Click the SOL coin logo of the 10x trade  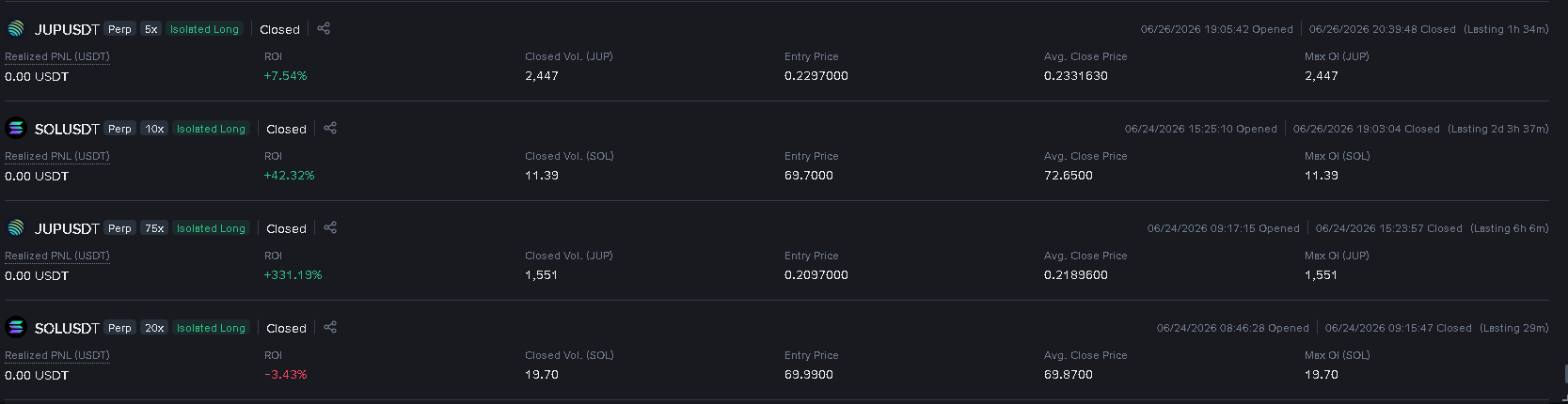[16, 129]
